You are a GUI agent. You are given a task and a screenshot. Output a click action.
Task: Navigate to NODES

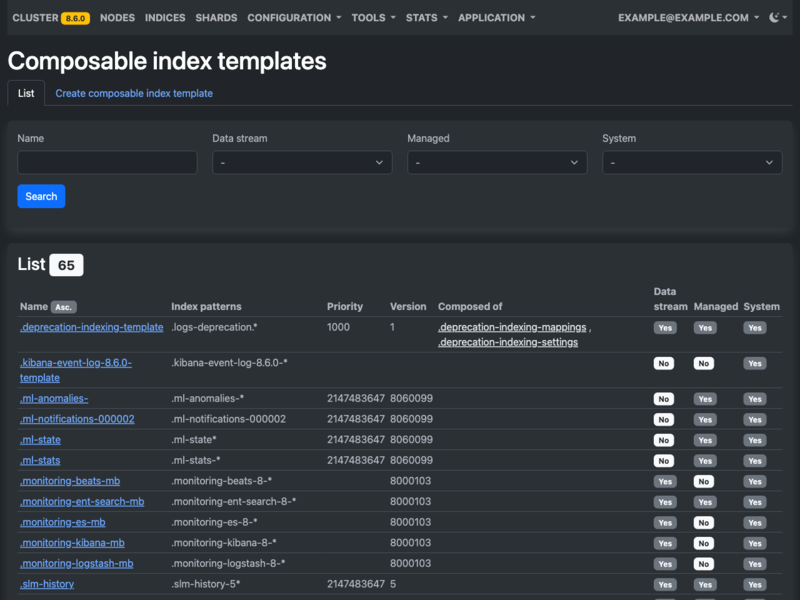117,17
